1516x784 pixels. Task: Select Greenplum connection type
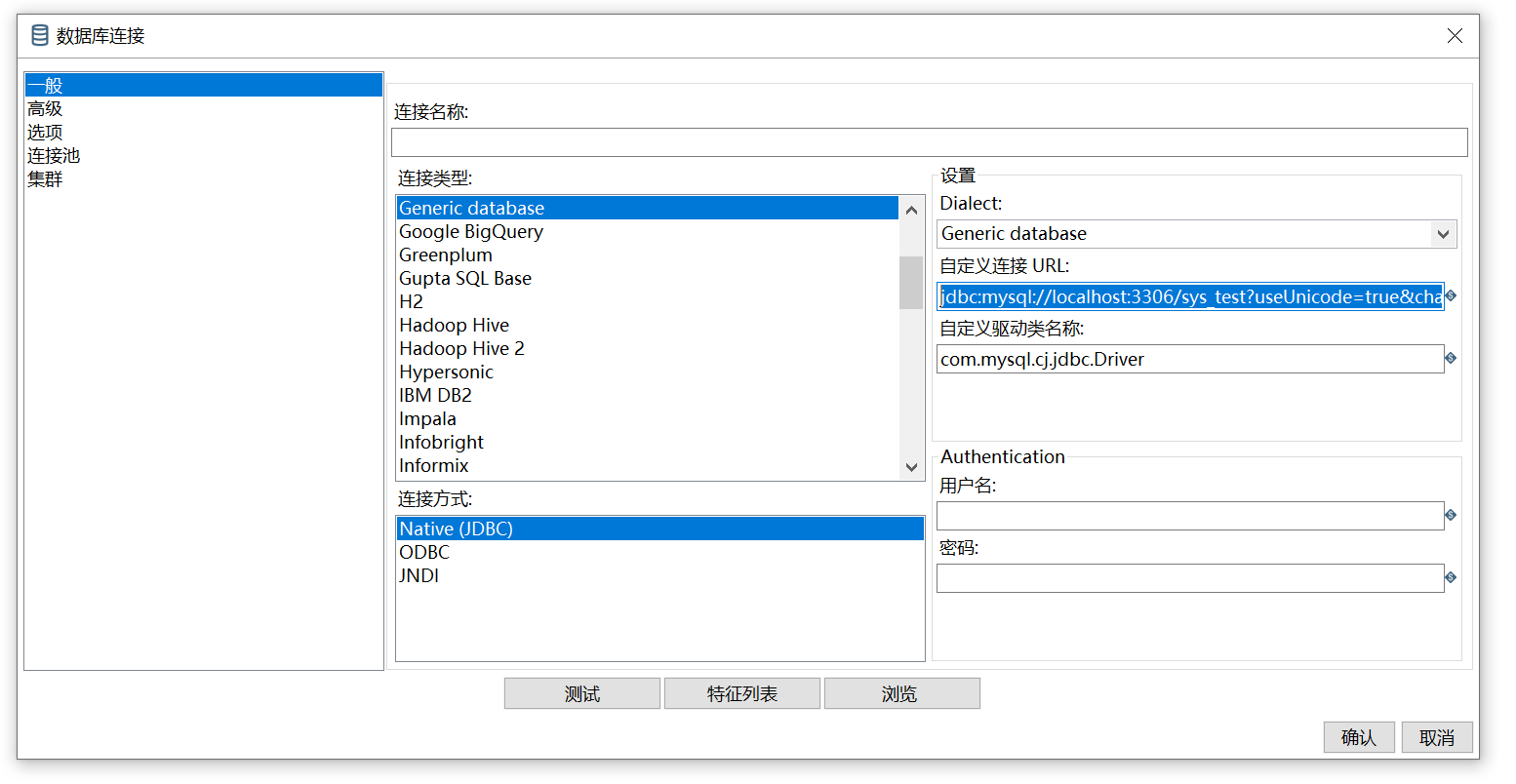click(x=648, y=255)
